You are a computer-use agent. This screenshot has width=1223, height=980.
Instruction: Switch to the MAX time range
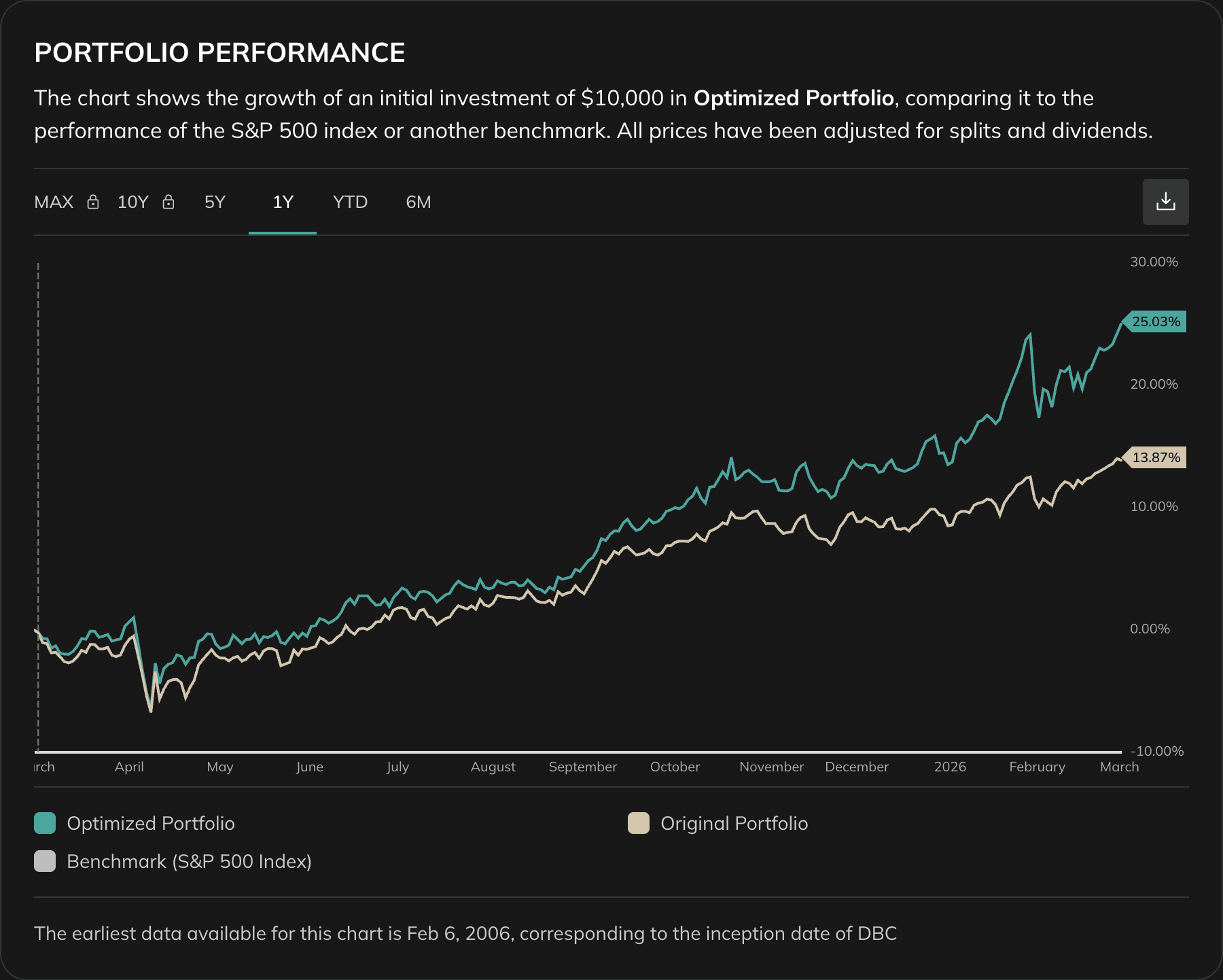coord(54,202)
